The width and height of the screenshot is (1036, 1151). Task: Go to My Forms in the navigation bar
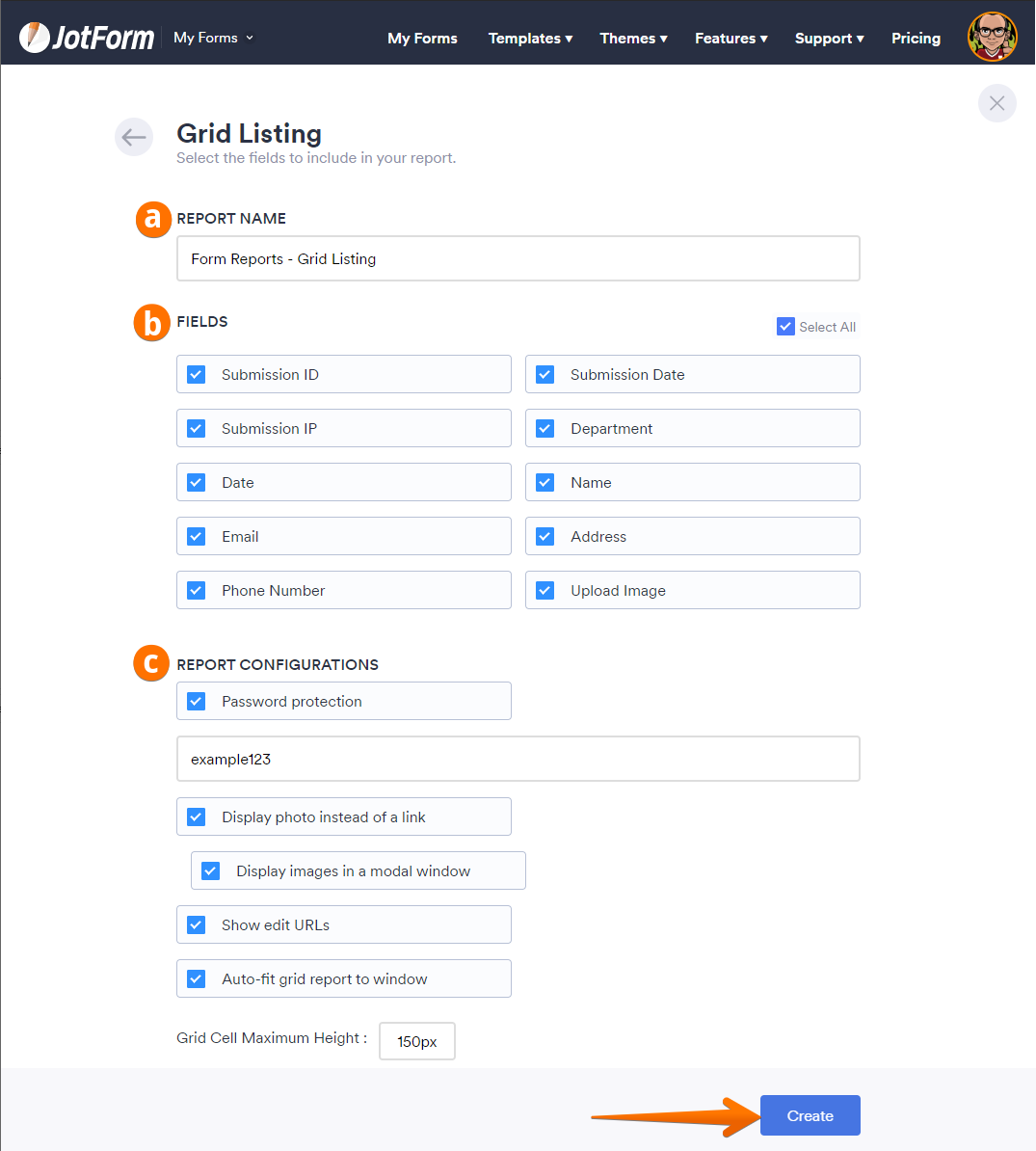click(x=422, y=39)
